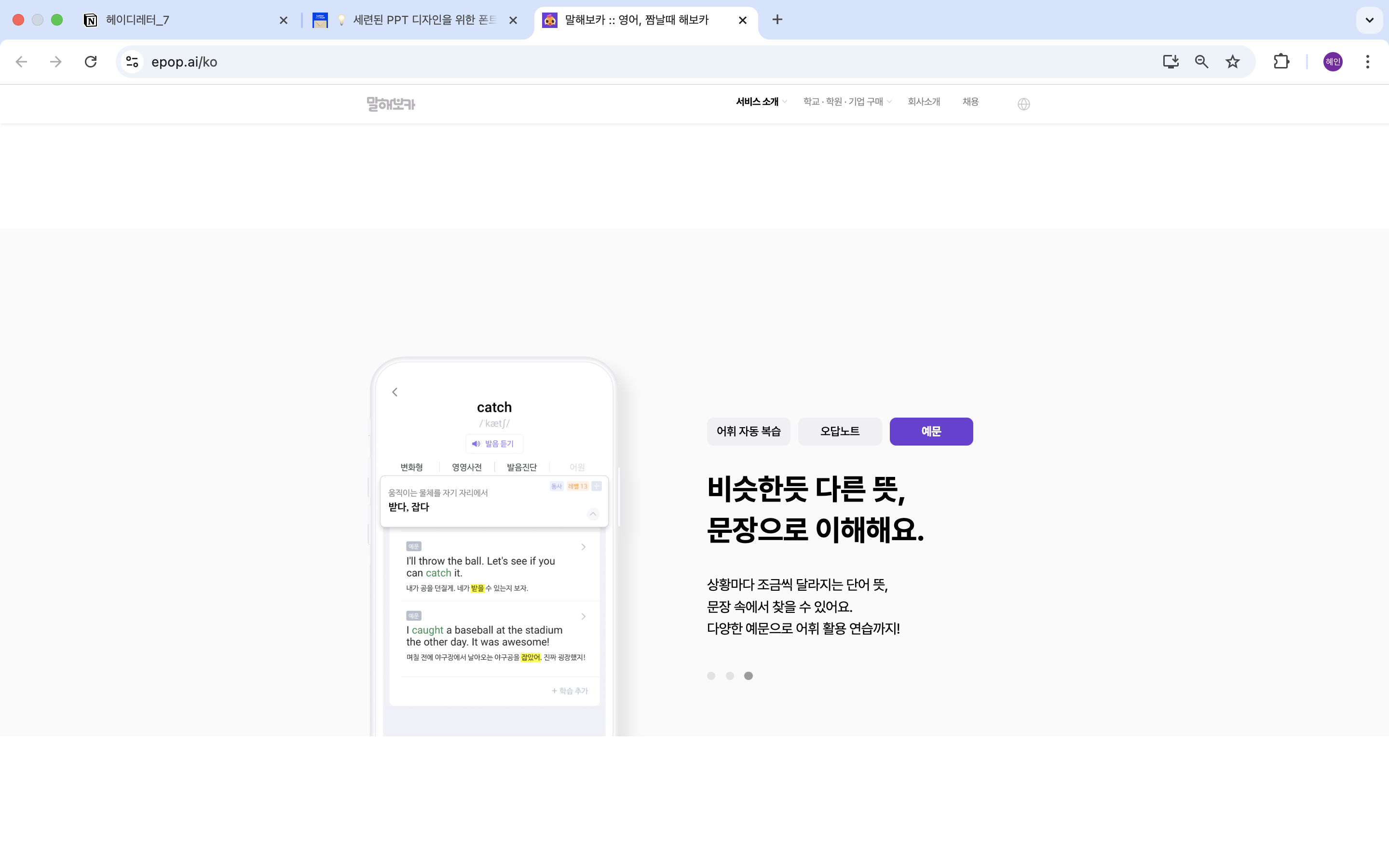Screen dimensions: 1389x868
Task: Go to second carousel dot
Action: tap(730, 676)
